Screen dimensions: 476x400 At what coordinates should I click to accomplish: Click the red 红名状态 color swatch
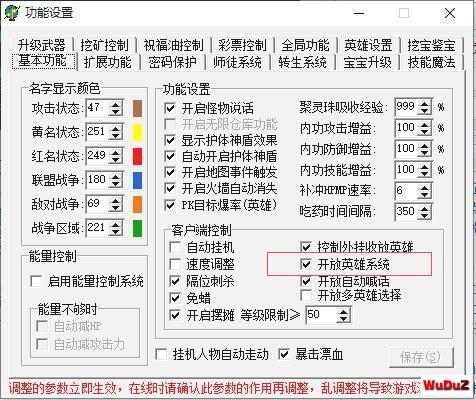(137, 156)
